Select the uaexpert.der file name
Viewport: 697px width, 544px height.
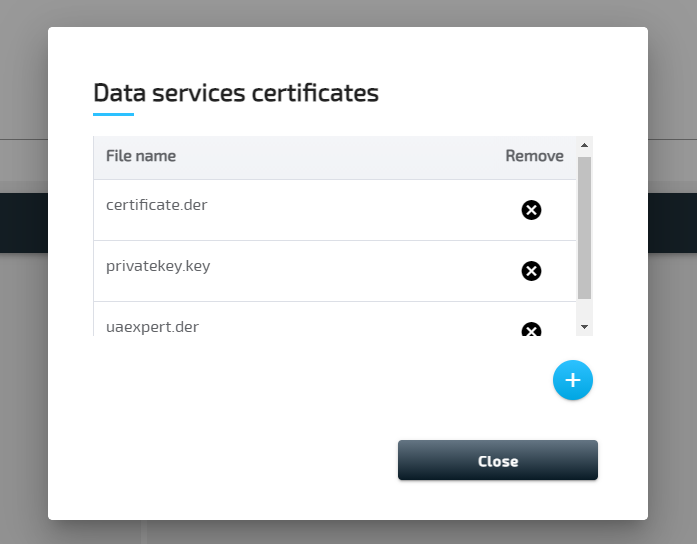(x=152, y=326)
